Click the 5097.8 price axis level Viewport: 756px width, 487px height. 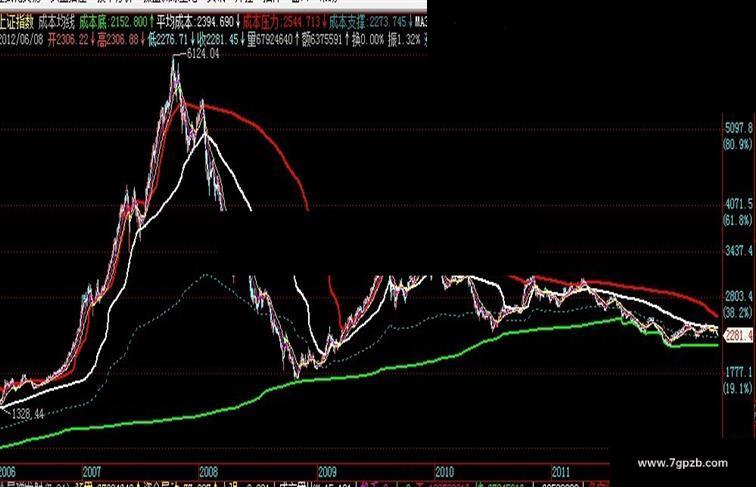[x=738, y=128]
